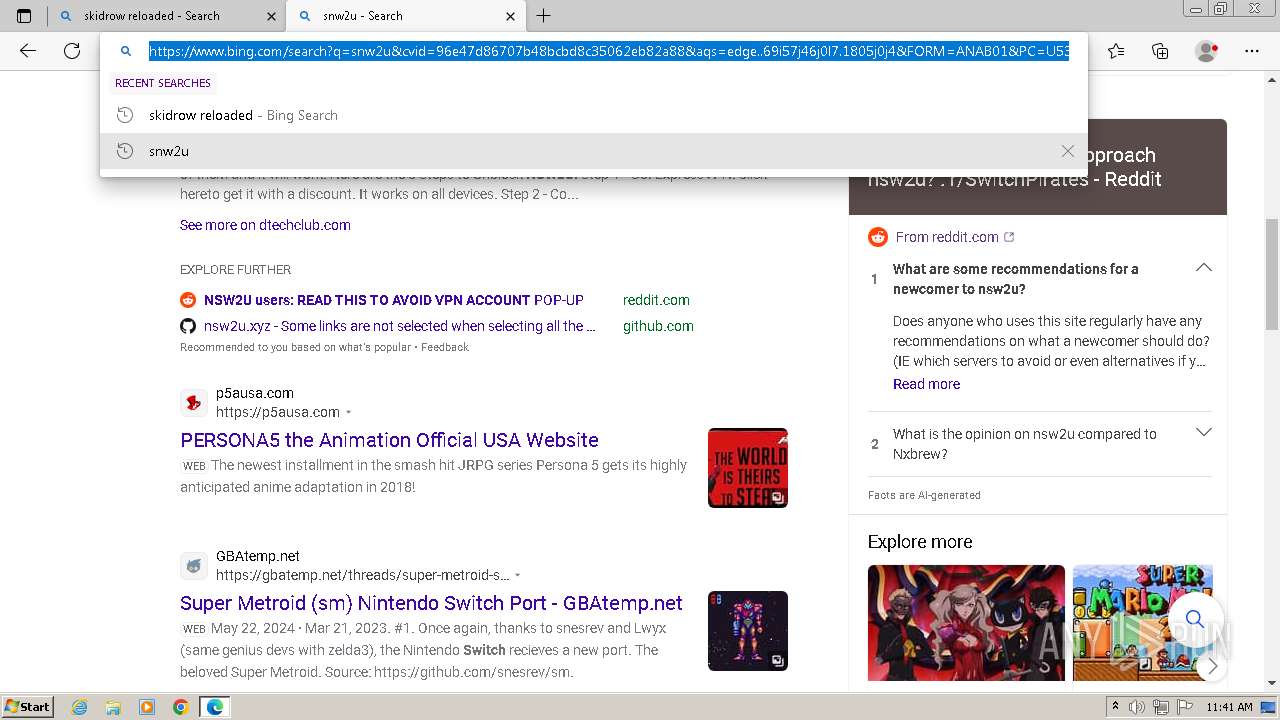Open File Explorer from the taskbar
The height and width of the screenshot is (720, 1280).
[x=113, y=707]
